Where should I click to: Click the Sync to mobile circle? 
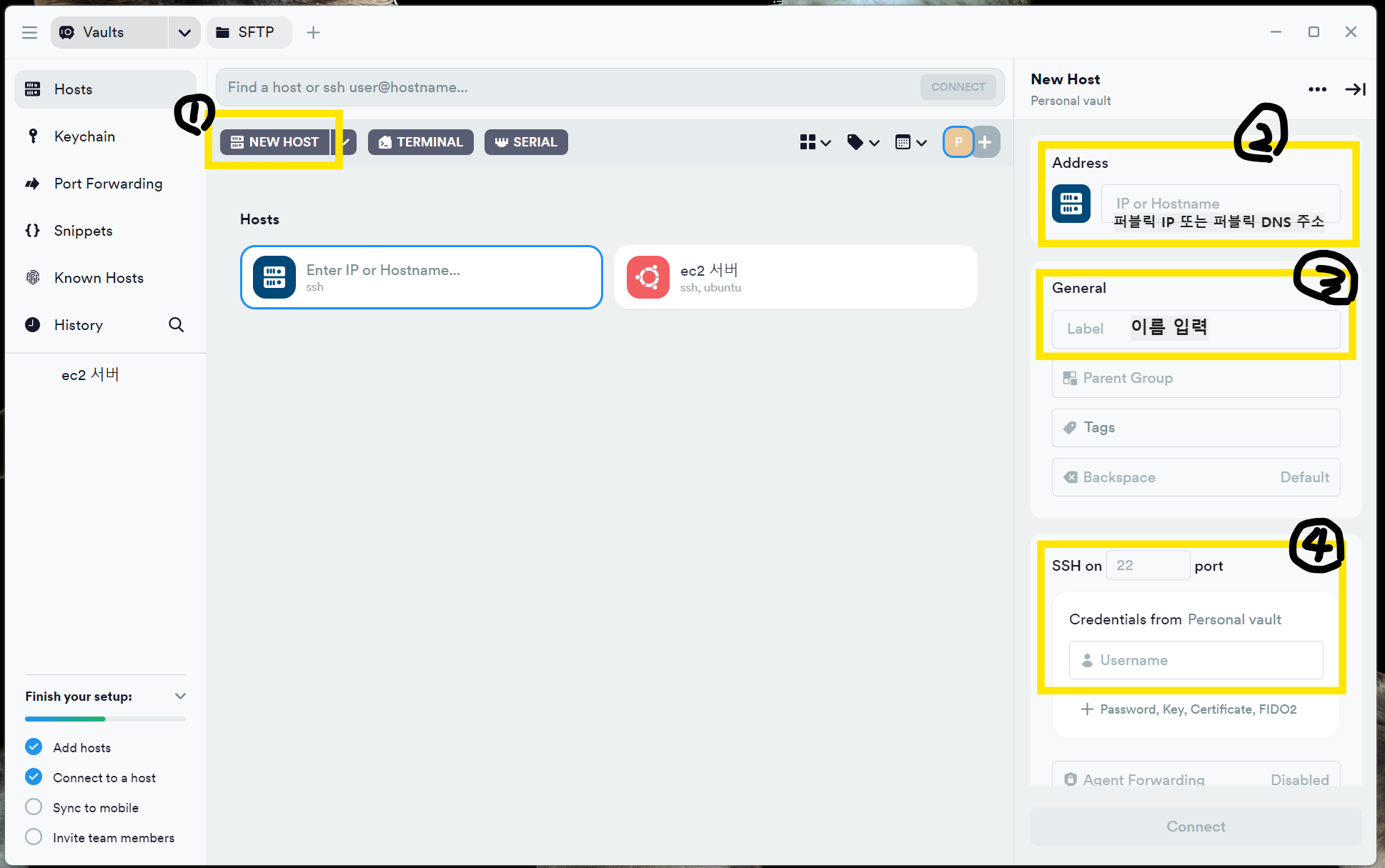[x=34, y=807]
